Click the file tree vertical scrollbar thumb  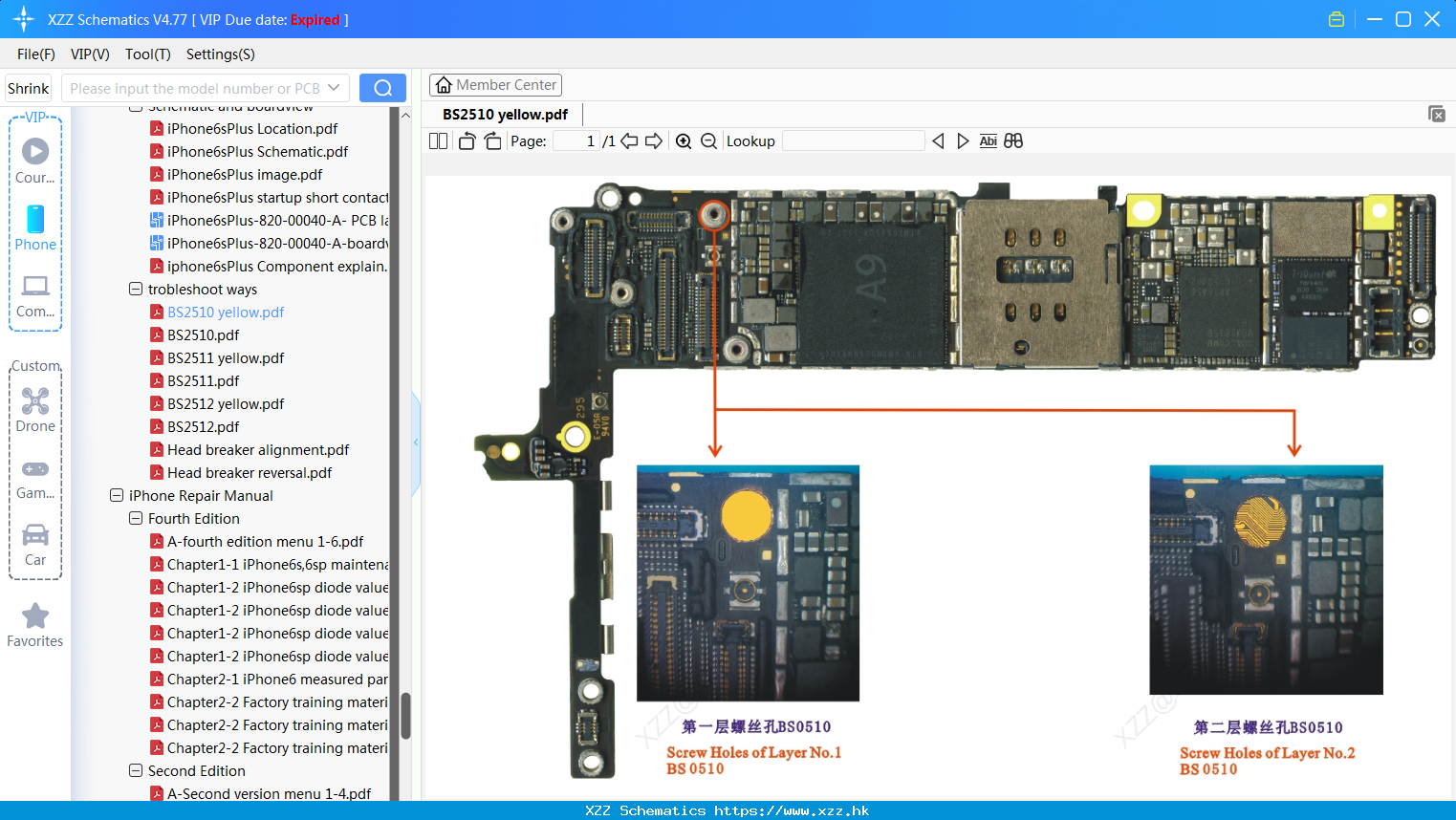click(x=405, y=716)
